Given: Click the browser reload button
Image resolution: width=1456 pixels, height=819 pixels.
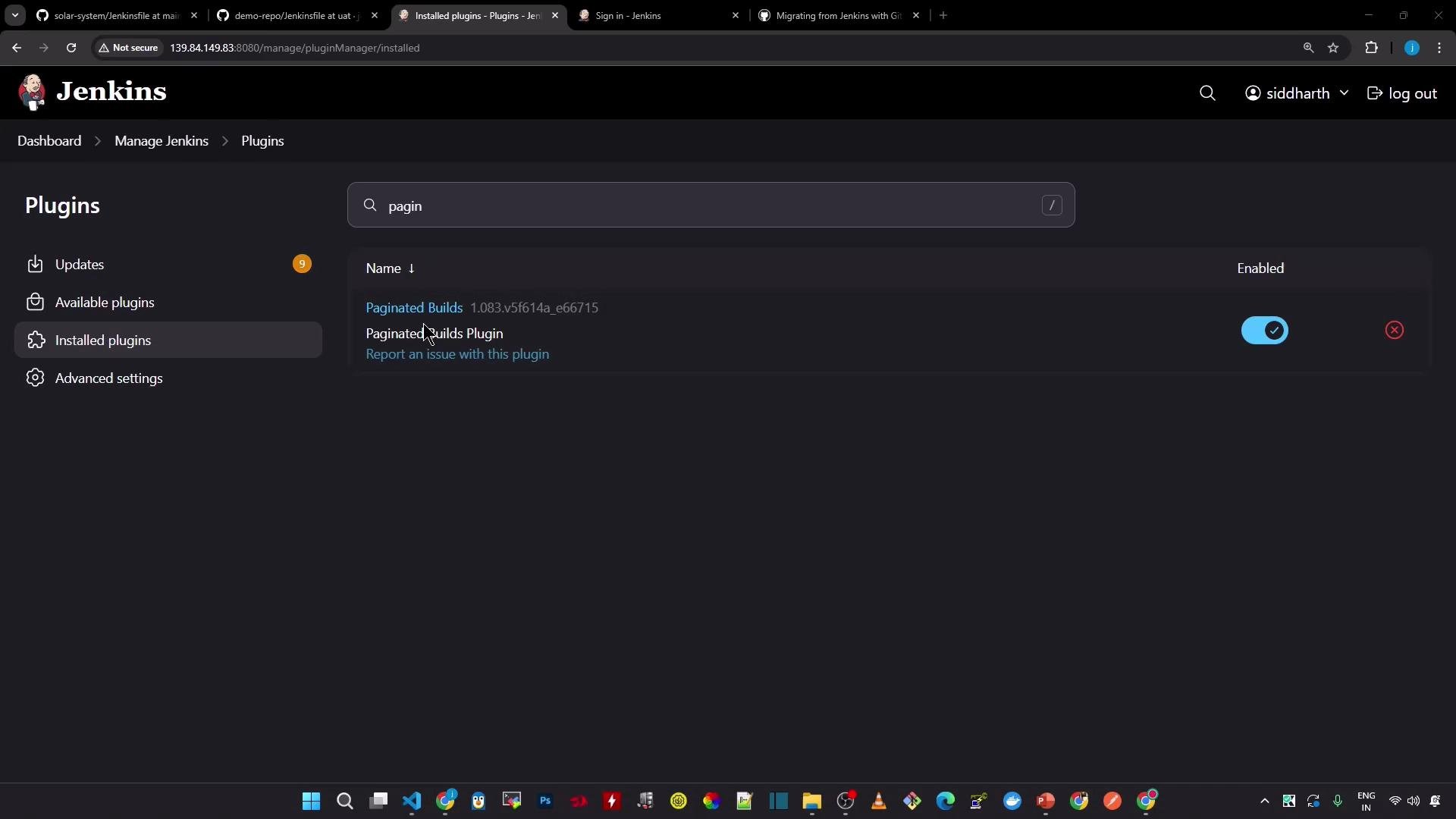Looking at the screenshot, I should click(71, 48).
